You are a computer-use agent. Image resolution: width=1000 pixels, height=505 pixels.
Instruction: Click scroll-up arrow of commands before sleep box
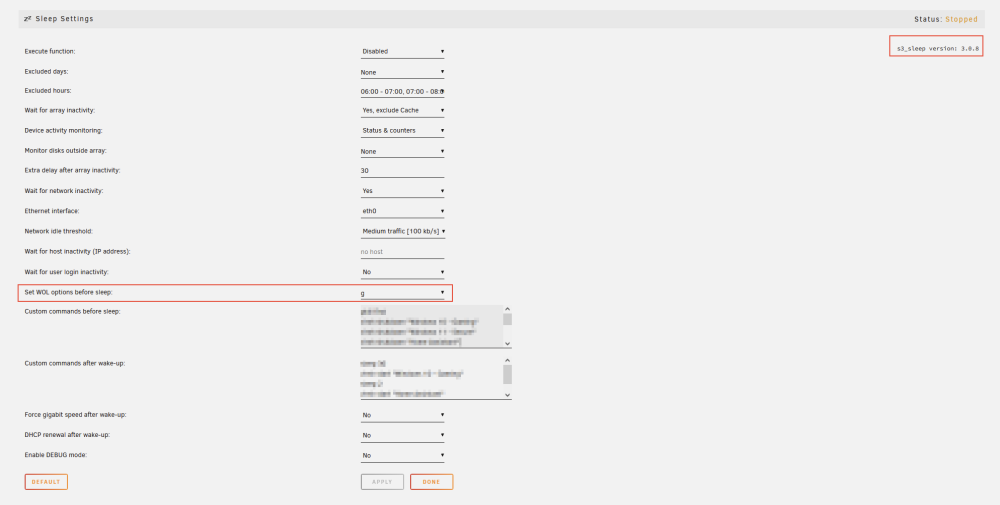tap(508, 309)
